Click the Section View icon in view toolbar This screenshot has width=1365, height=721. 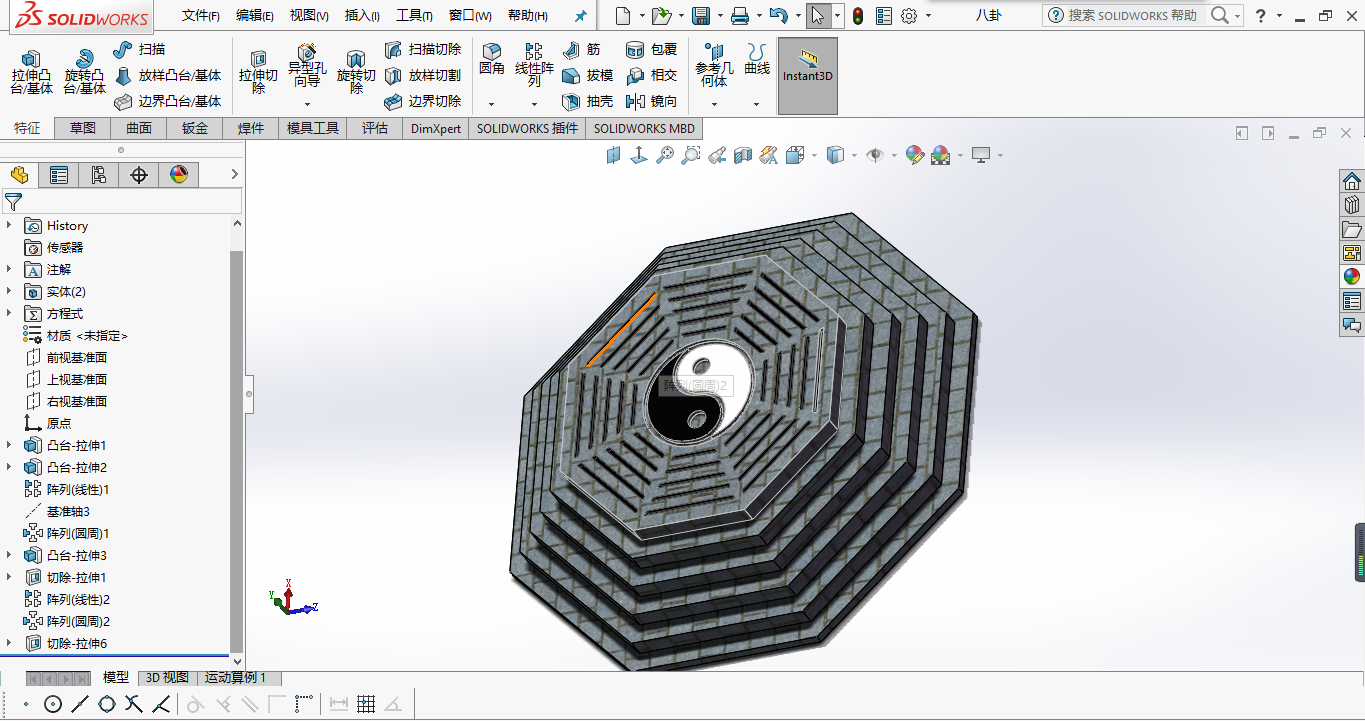[x=742, y=155]
